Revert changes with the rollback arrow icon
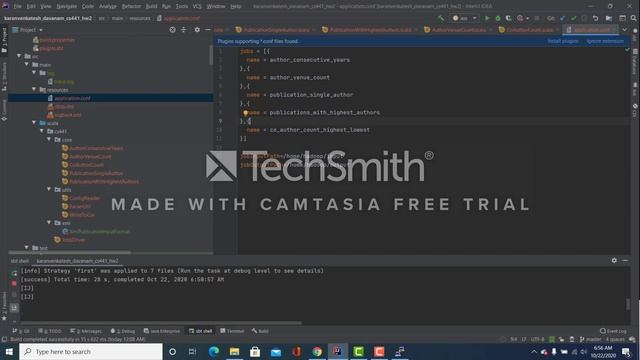The width and height of the screenshot is (640, 360). (596, 18)
